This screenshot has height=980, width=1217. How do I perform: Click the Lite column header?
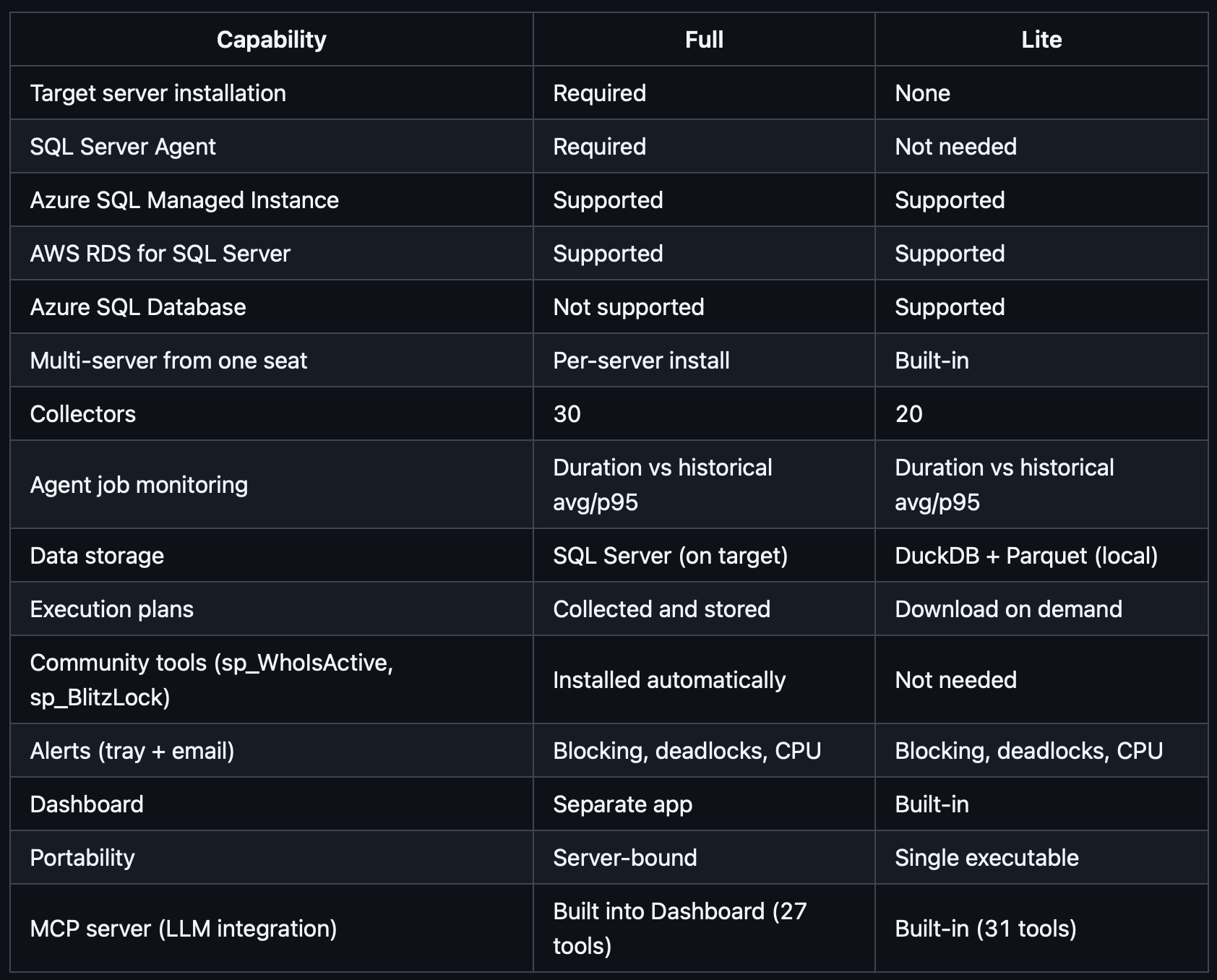(x=1041, y=40)
